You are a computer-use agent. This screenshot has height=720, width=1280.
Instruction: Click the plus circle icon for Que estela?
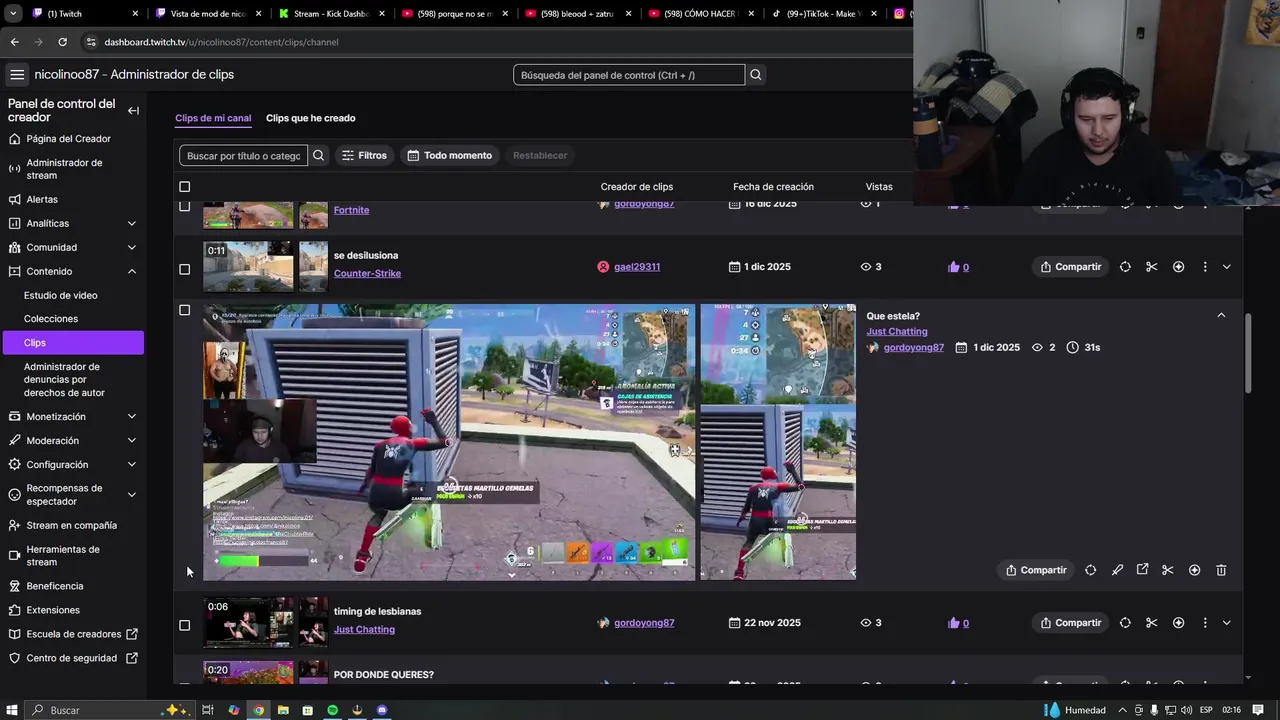[1194, 570]
